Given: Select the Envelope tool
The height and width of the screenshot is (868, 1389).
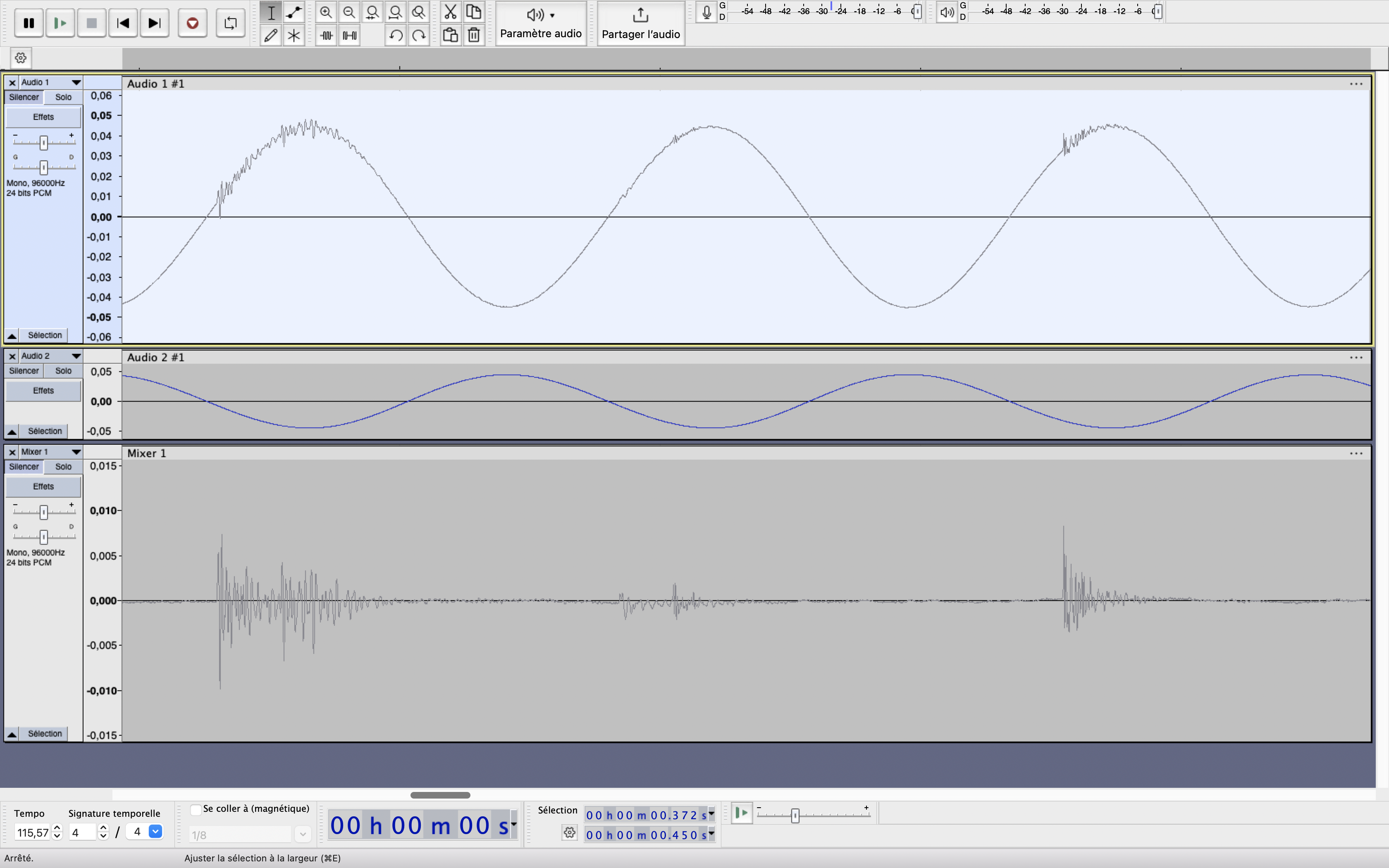Looking at the screenshot, I should coord(294,12).
